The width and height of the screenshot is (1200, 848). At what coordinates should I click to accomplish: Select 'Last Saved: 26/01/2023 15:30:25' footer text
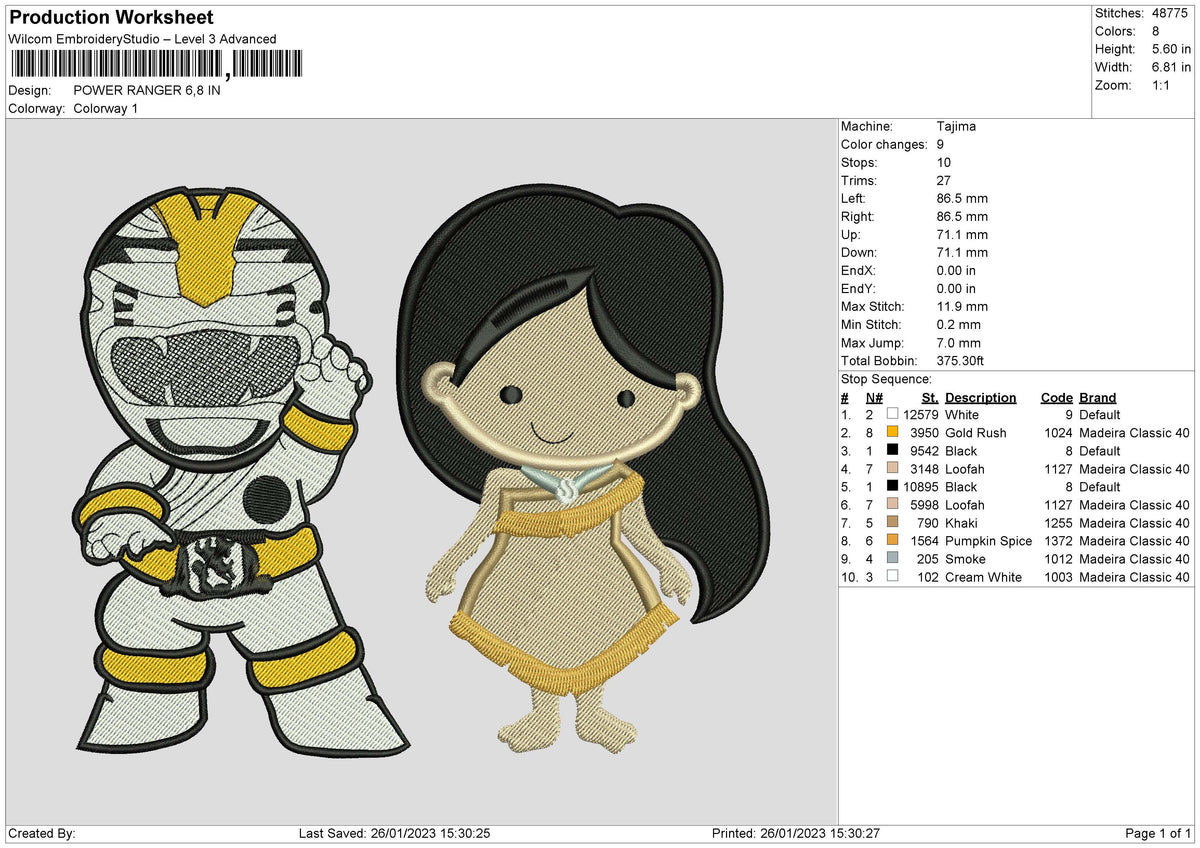[x=394, y=833]
